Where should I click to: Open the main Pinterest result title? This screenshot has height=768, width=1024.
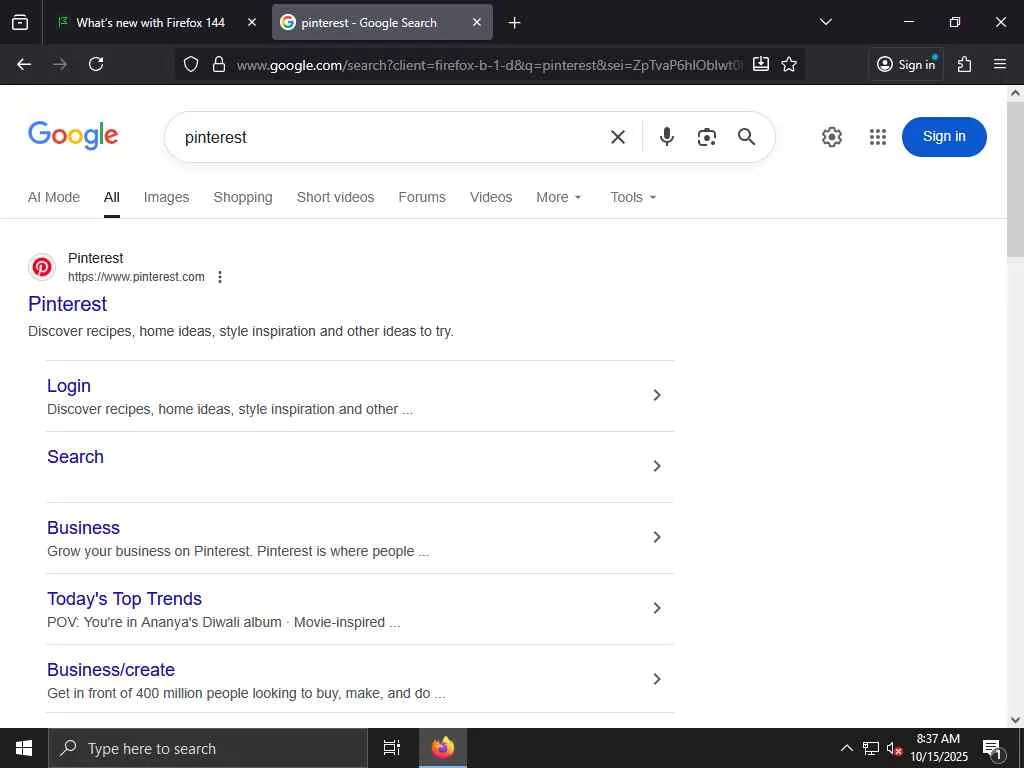pyautogui.click(x=67, y=304)
